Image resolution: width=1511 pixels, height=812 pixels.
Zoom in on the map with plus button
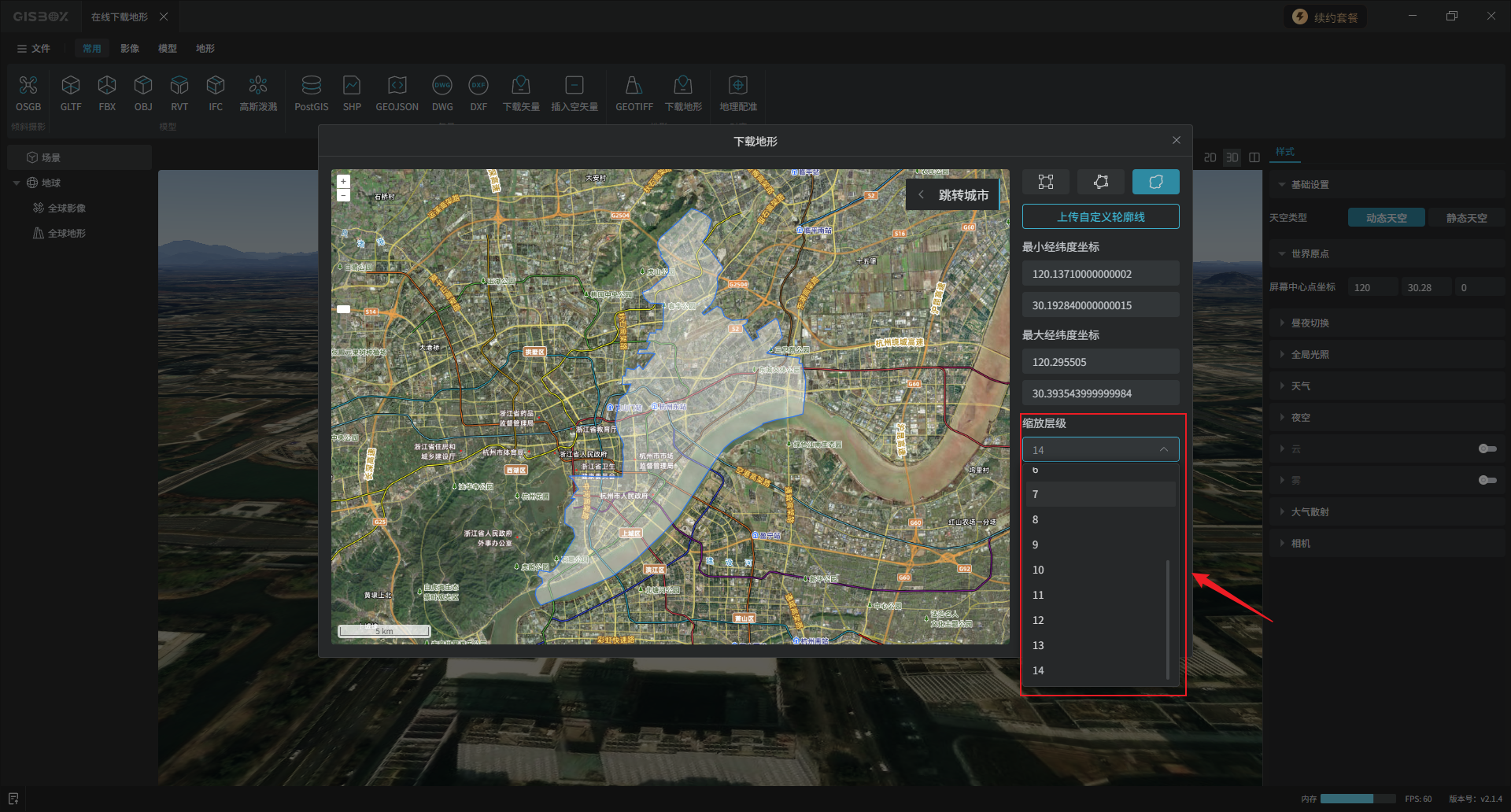[x=343, y=182]
